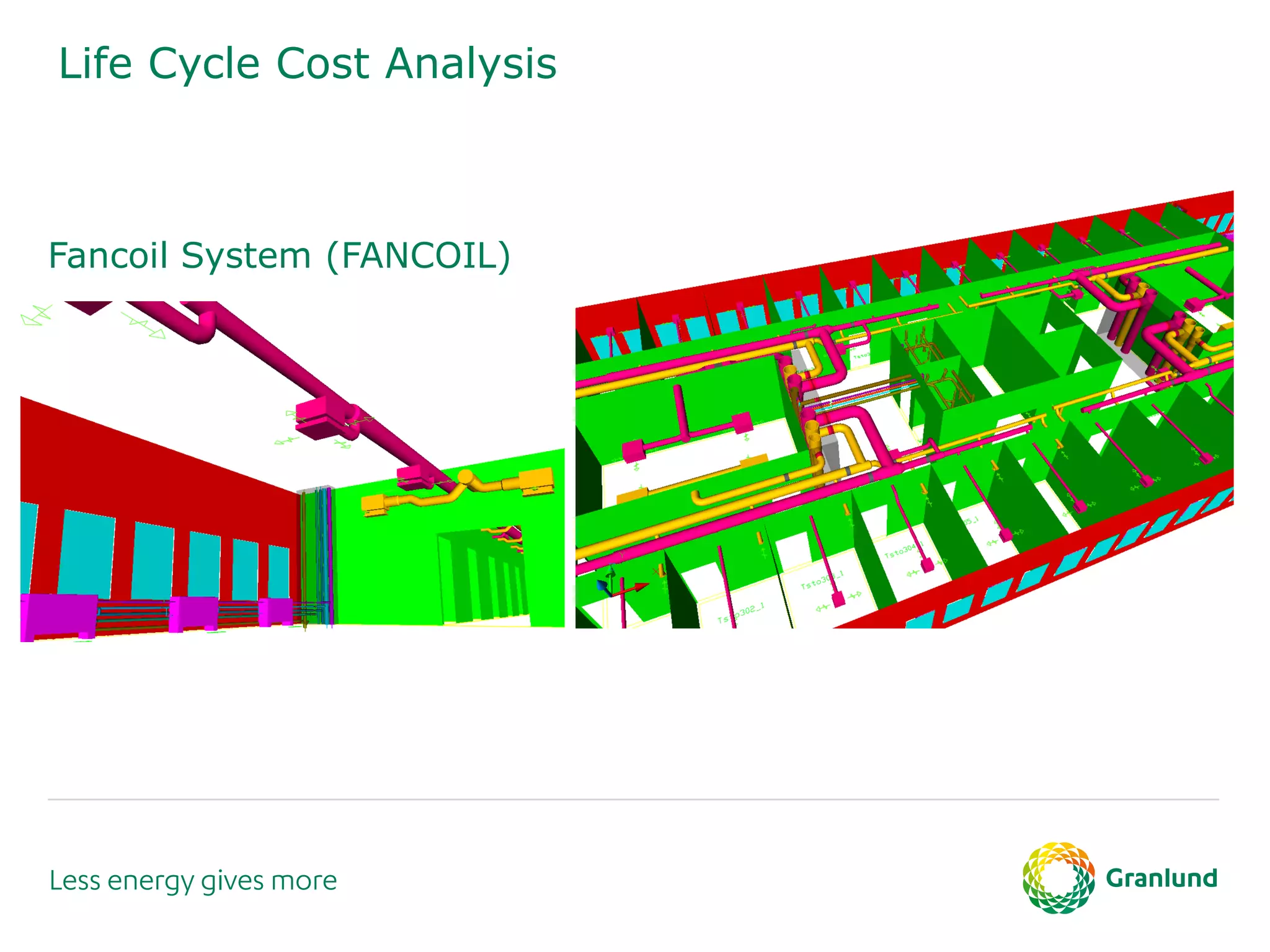
Task: Click the Granlund circular logo emblem
Action: click(1059, 878)
